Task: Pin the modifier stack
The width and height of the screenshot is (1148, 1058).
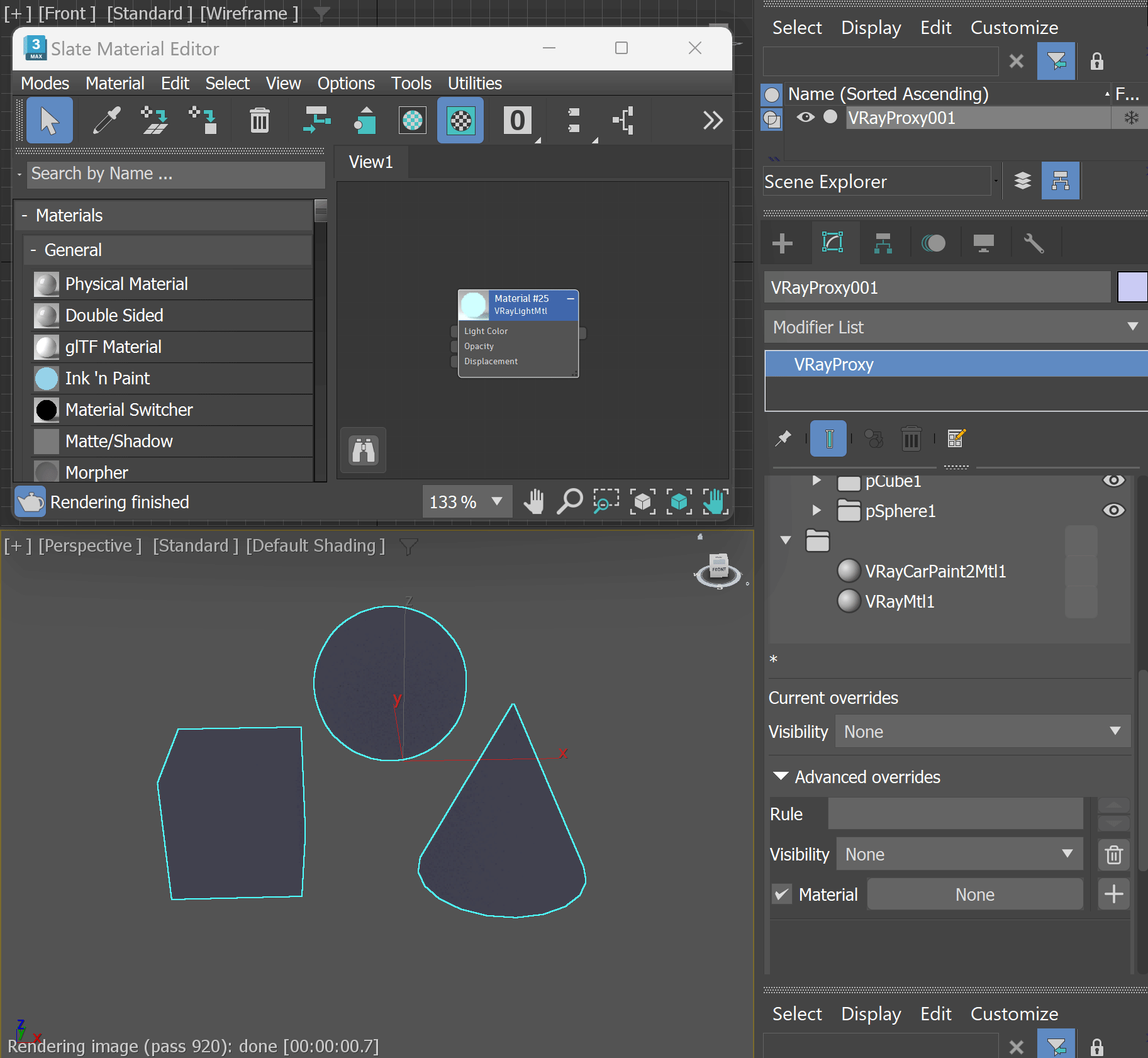Action: pyautogui.click(x=783, y=438)
